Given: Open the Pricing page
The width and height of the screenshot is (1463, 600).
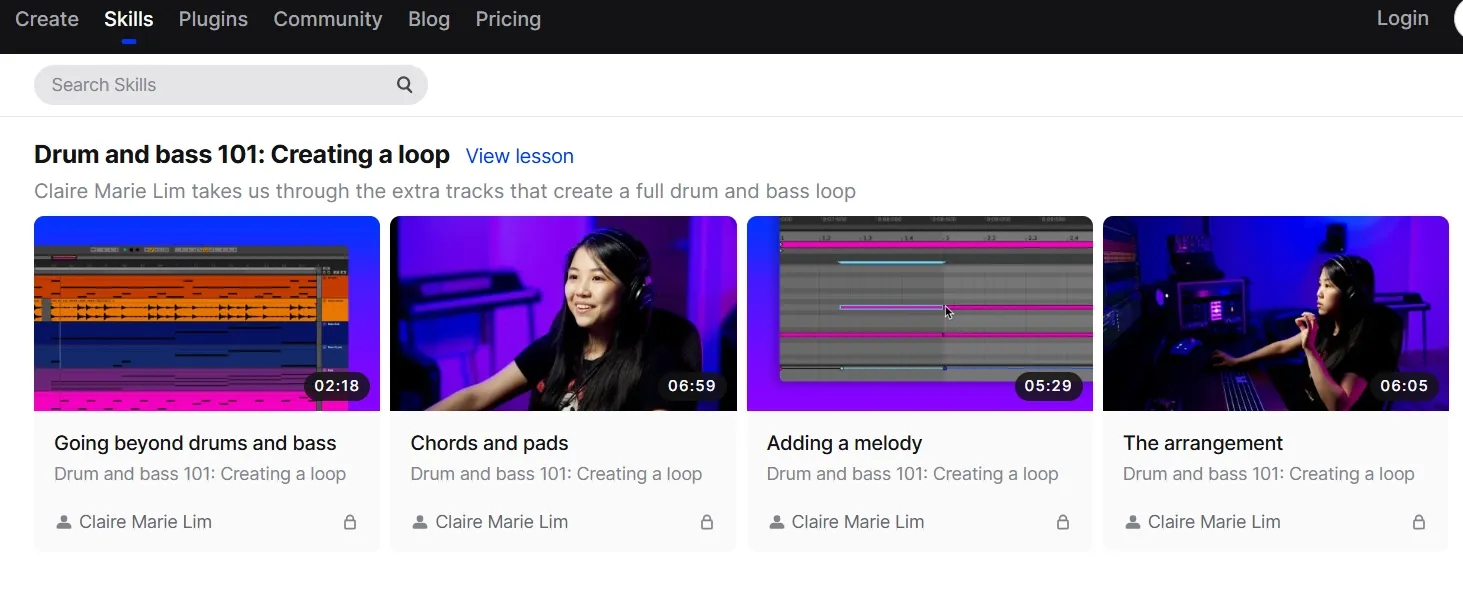Looking at the screenshot, I should pos(508,19).
